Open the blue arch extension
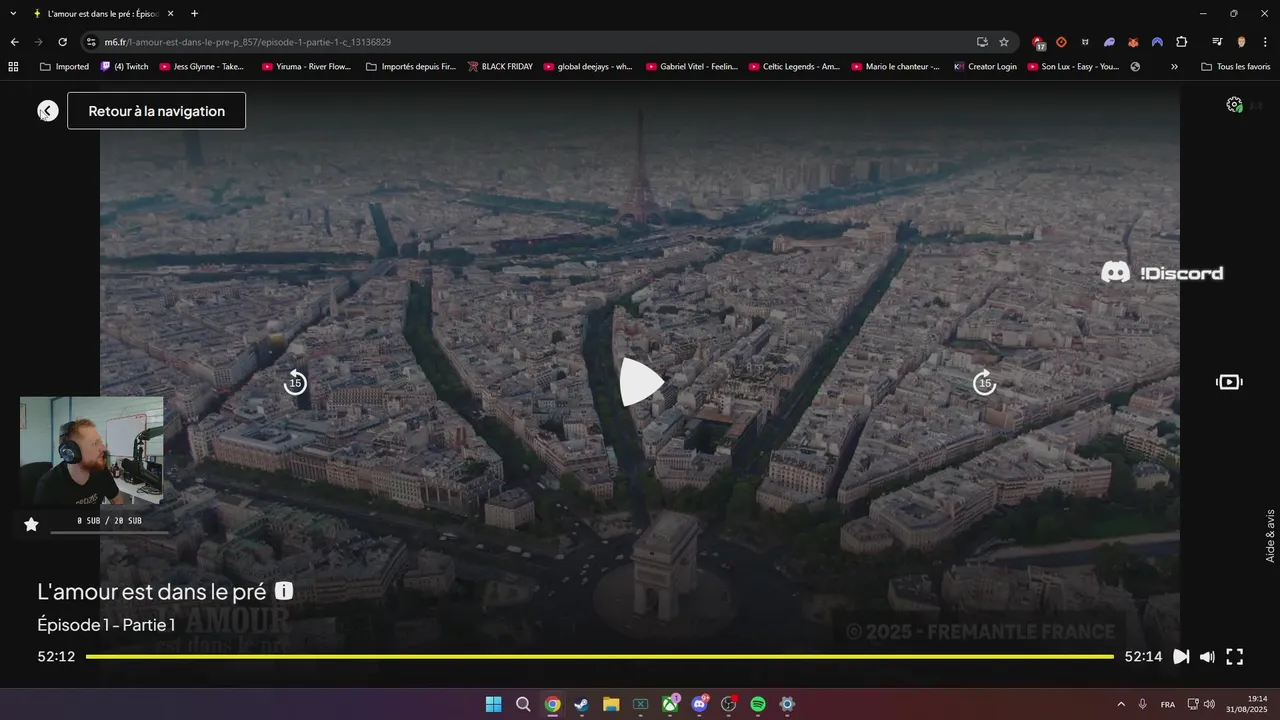 (x=1157, y=42)
